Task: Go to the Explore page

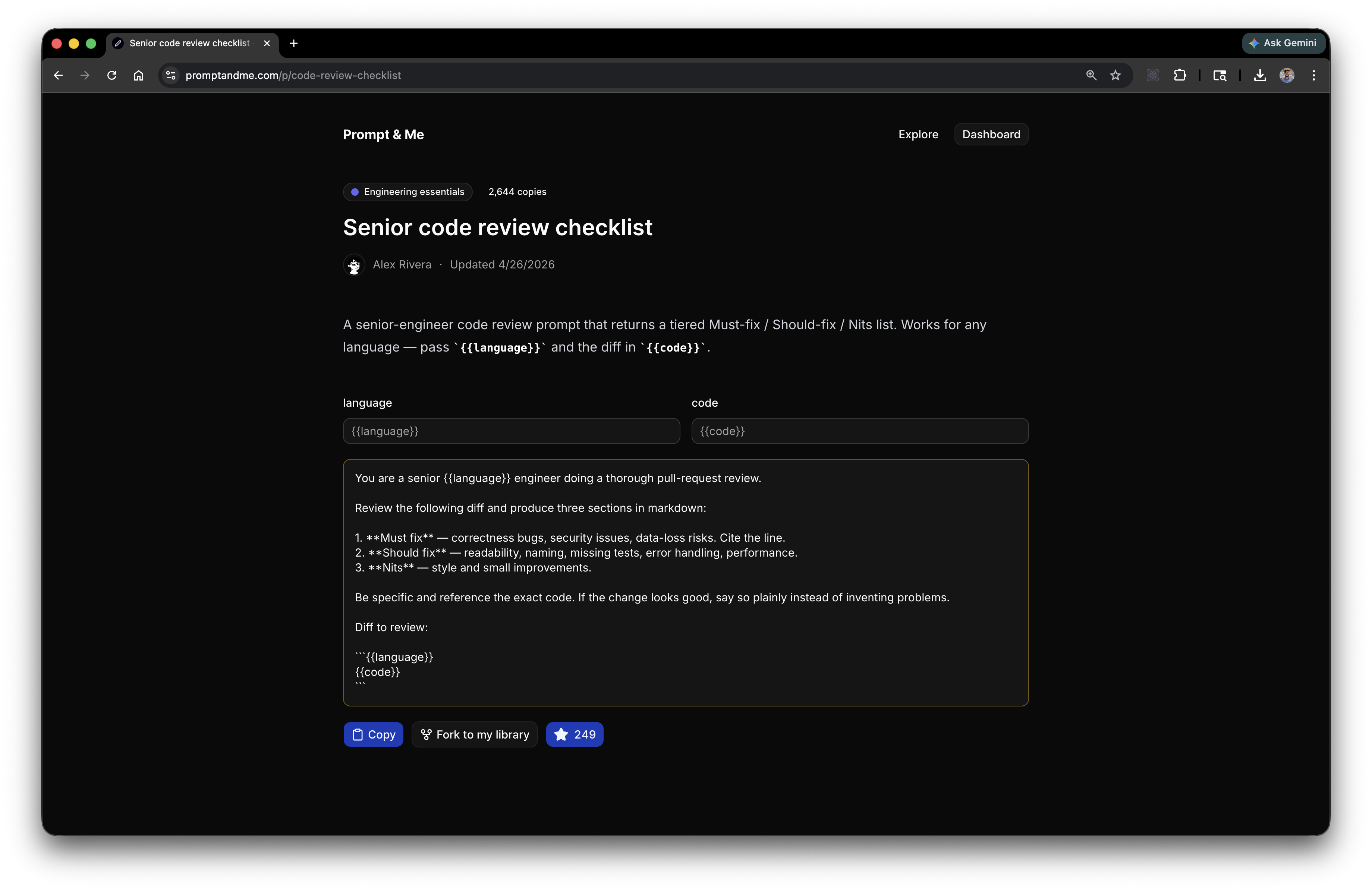Action: click(x=918, y=134)
